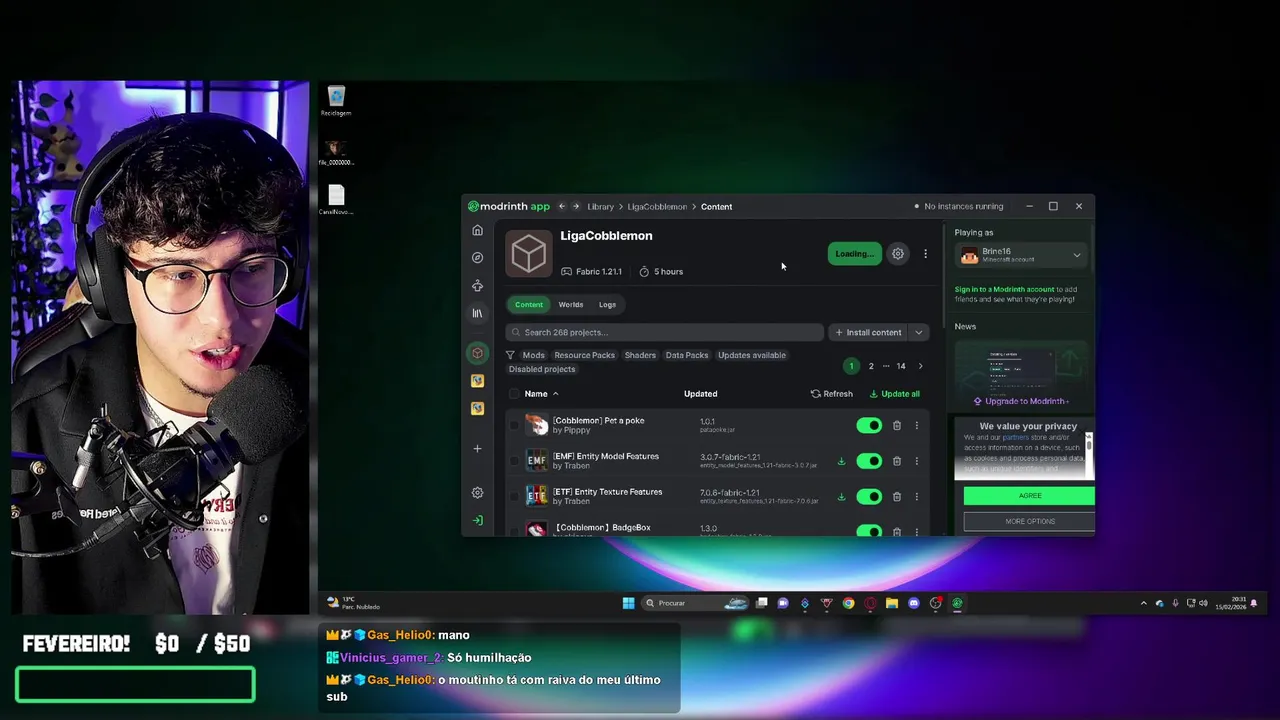
Task: Click MORE OPTIONS on privacy notice
Action: 1029,521
